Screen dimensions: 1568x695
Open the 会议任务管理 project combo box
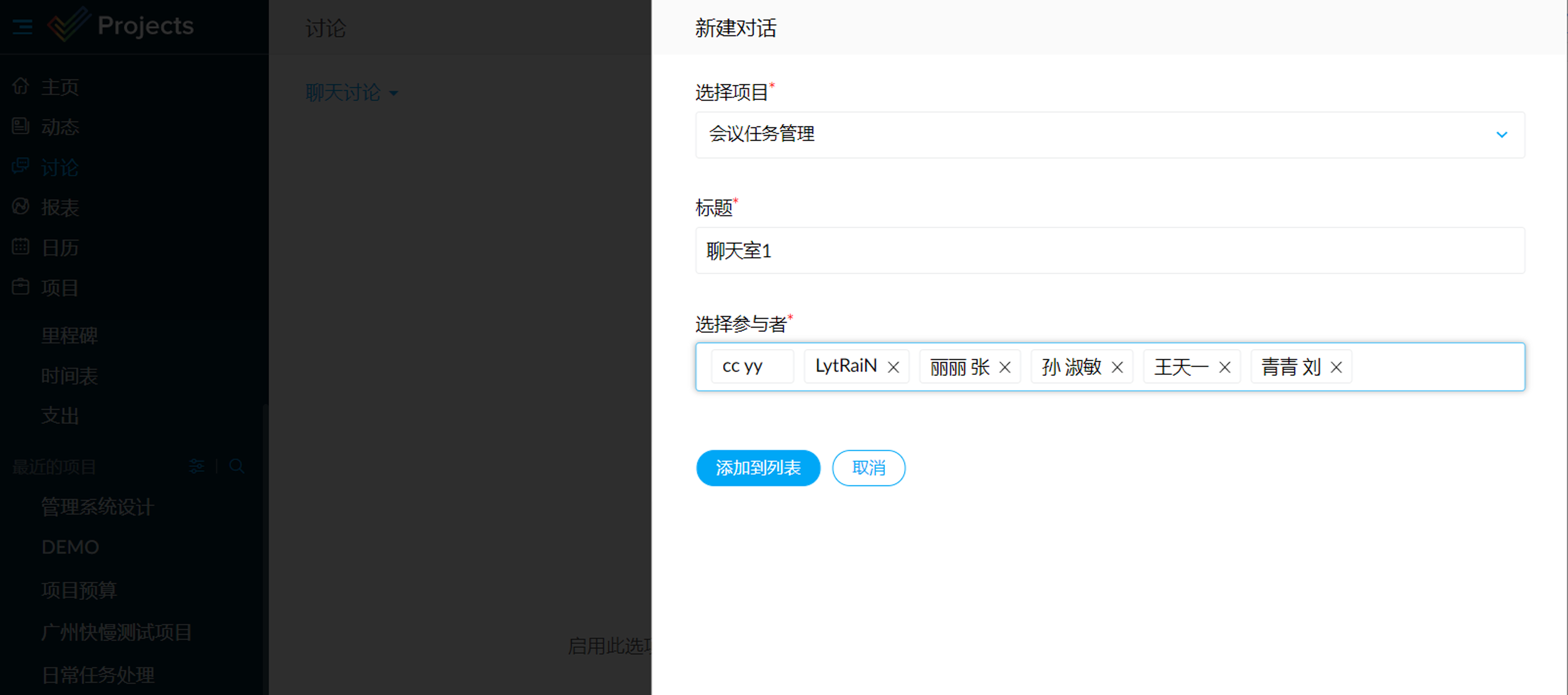pyautogui.click(x=1096, y=135)
